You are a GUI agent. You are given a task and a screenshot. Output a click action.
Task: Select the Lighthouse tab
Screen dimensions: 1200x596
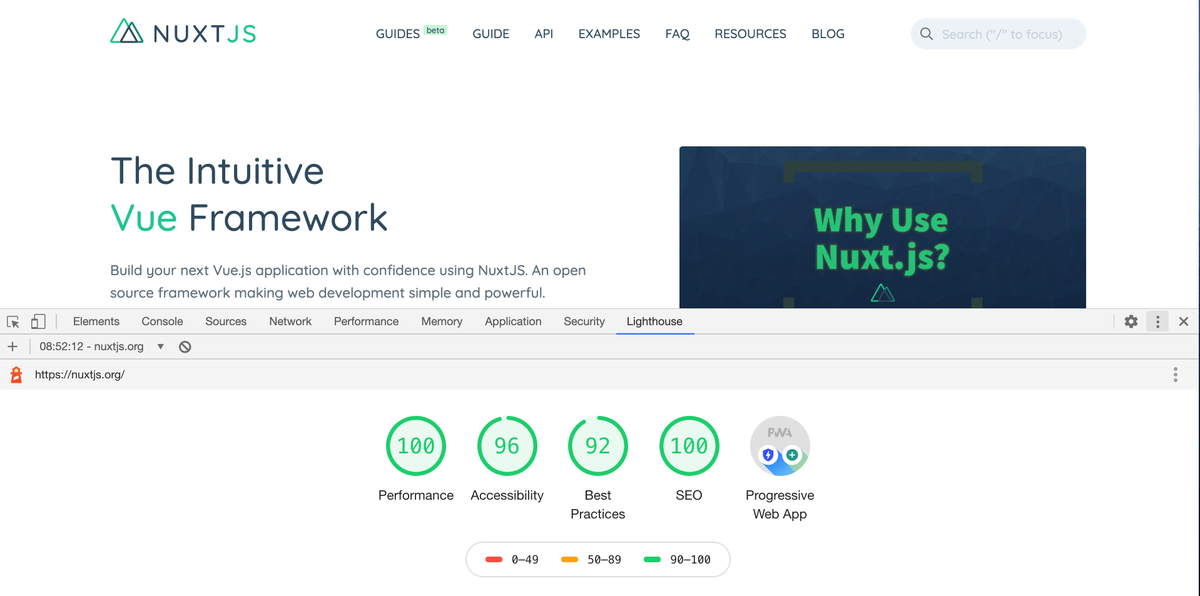[655, 321]
